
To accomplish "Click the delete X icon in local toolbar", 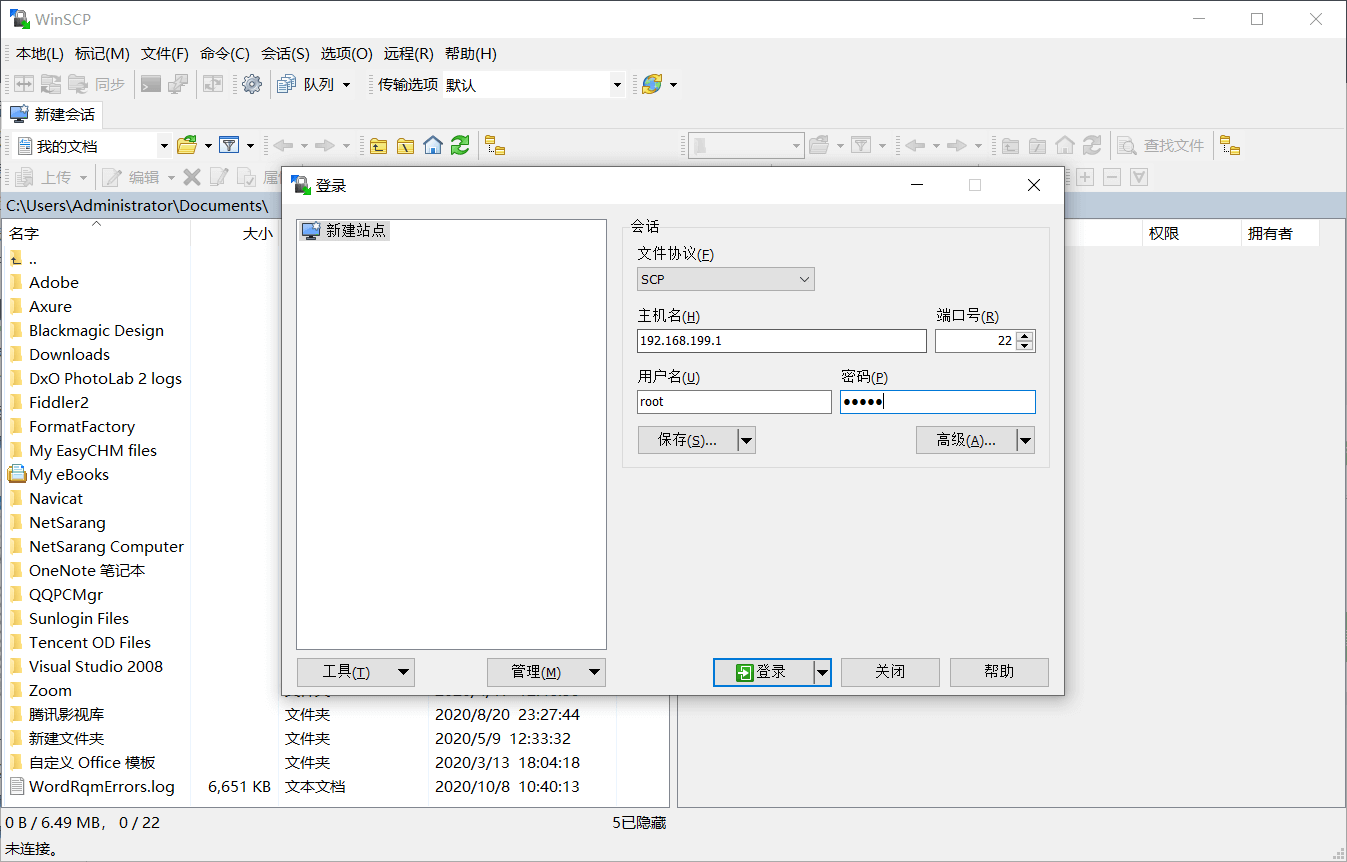I will coord(192,177).
